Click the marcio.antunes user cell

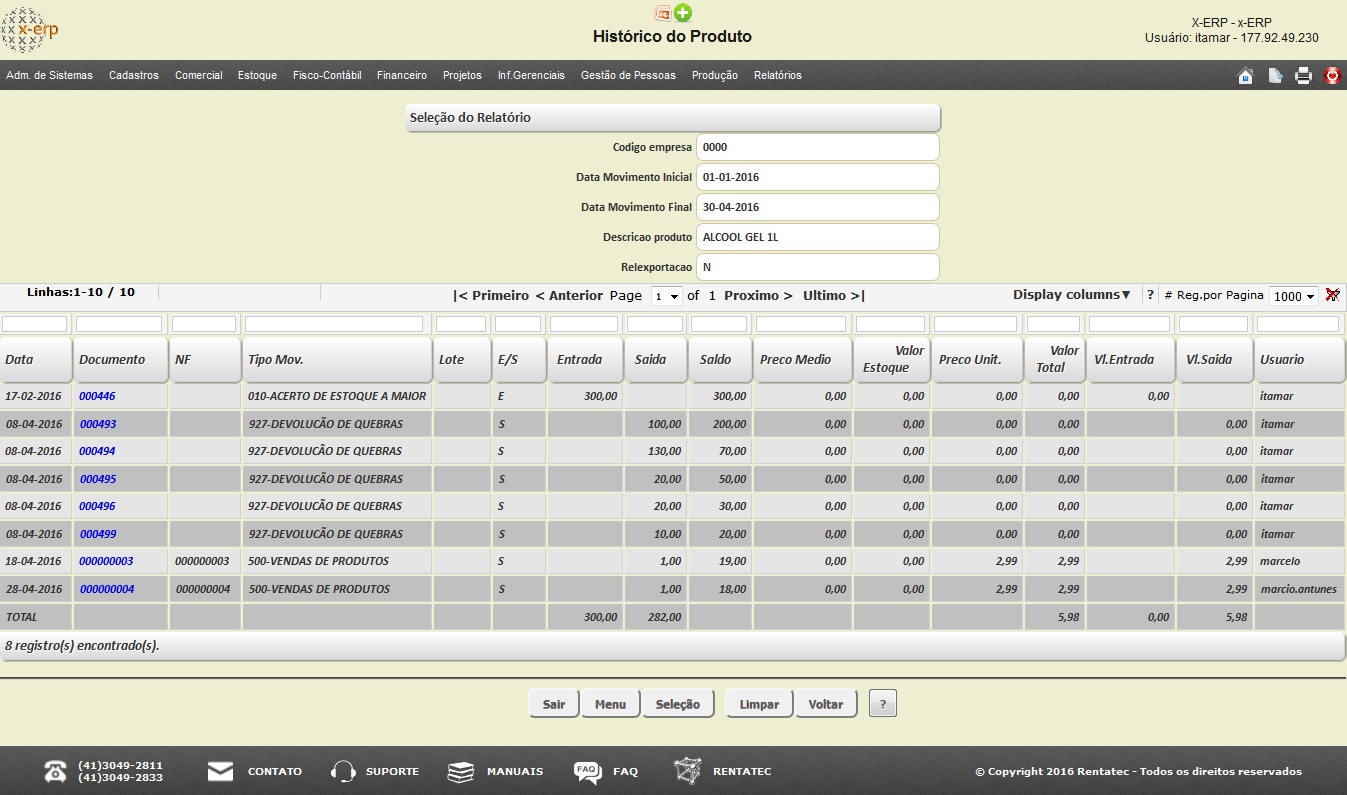coord(1298,589)
